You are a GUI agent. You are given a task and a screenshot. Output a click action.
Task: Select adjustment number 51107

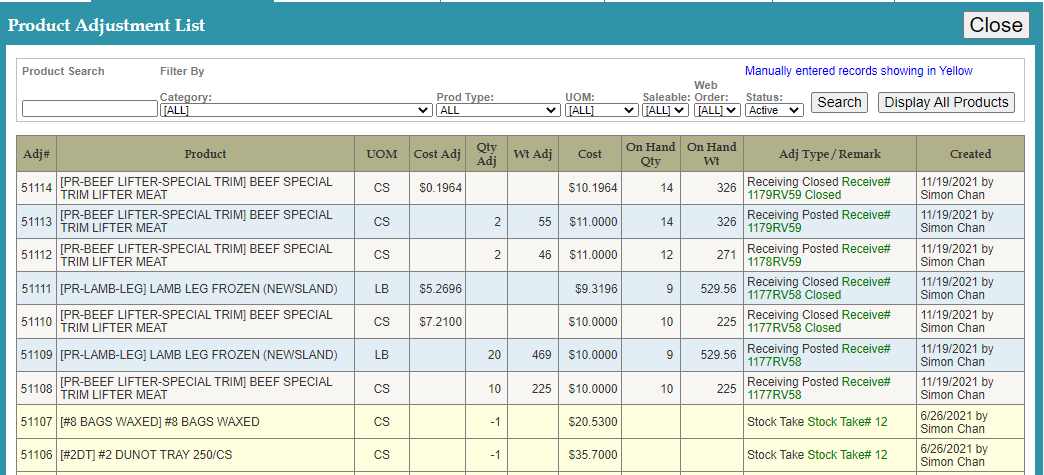(37, 422)
